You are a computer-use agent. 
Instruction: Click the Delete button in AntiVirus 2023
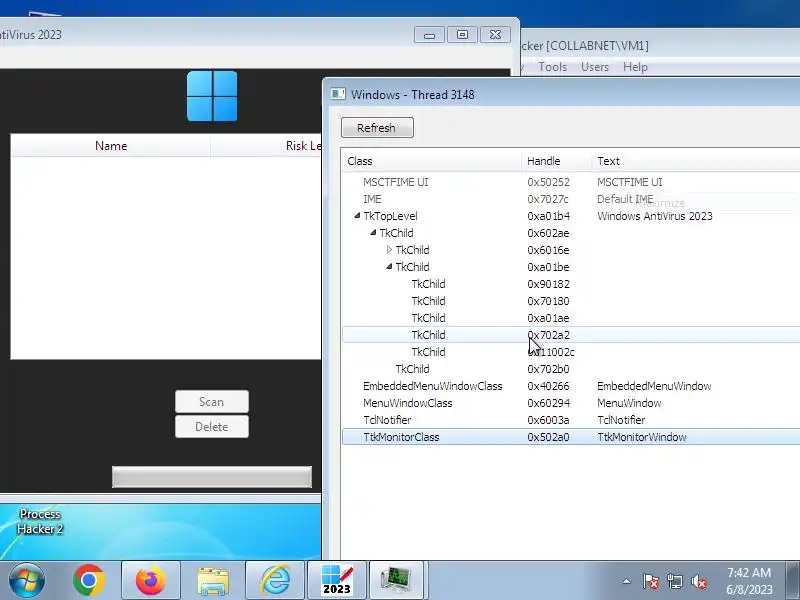(212, 427)
